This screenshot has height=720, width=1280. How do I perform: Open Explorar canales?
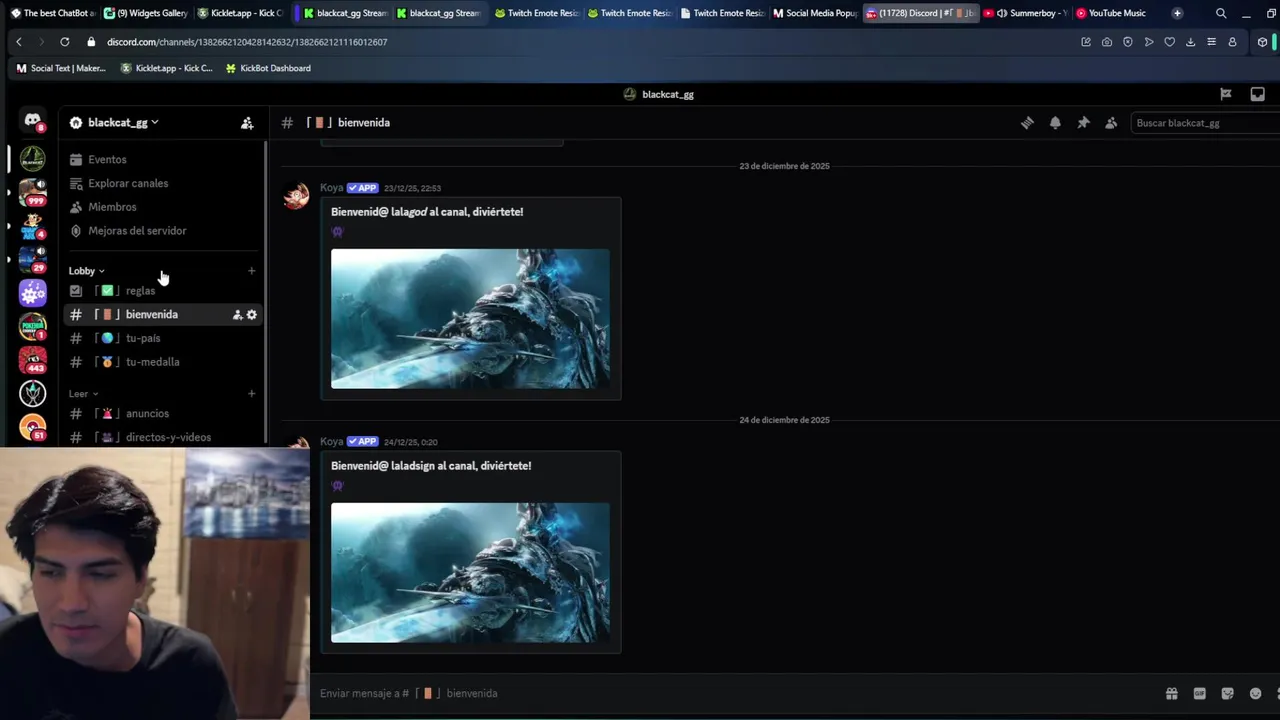pos(163,184)
